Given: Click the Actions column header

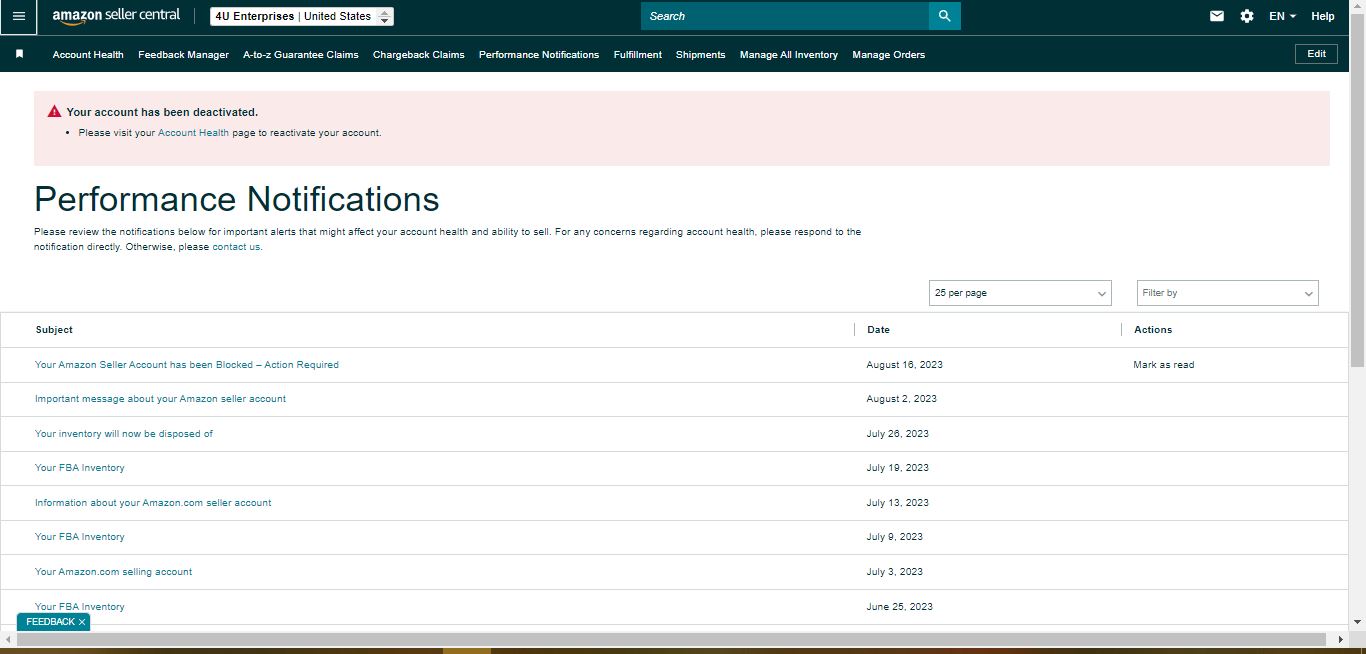Looking at the screenshot, I should click(1153, 329).
